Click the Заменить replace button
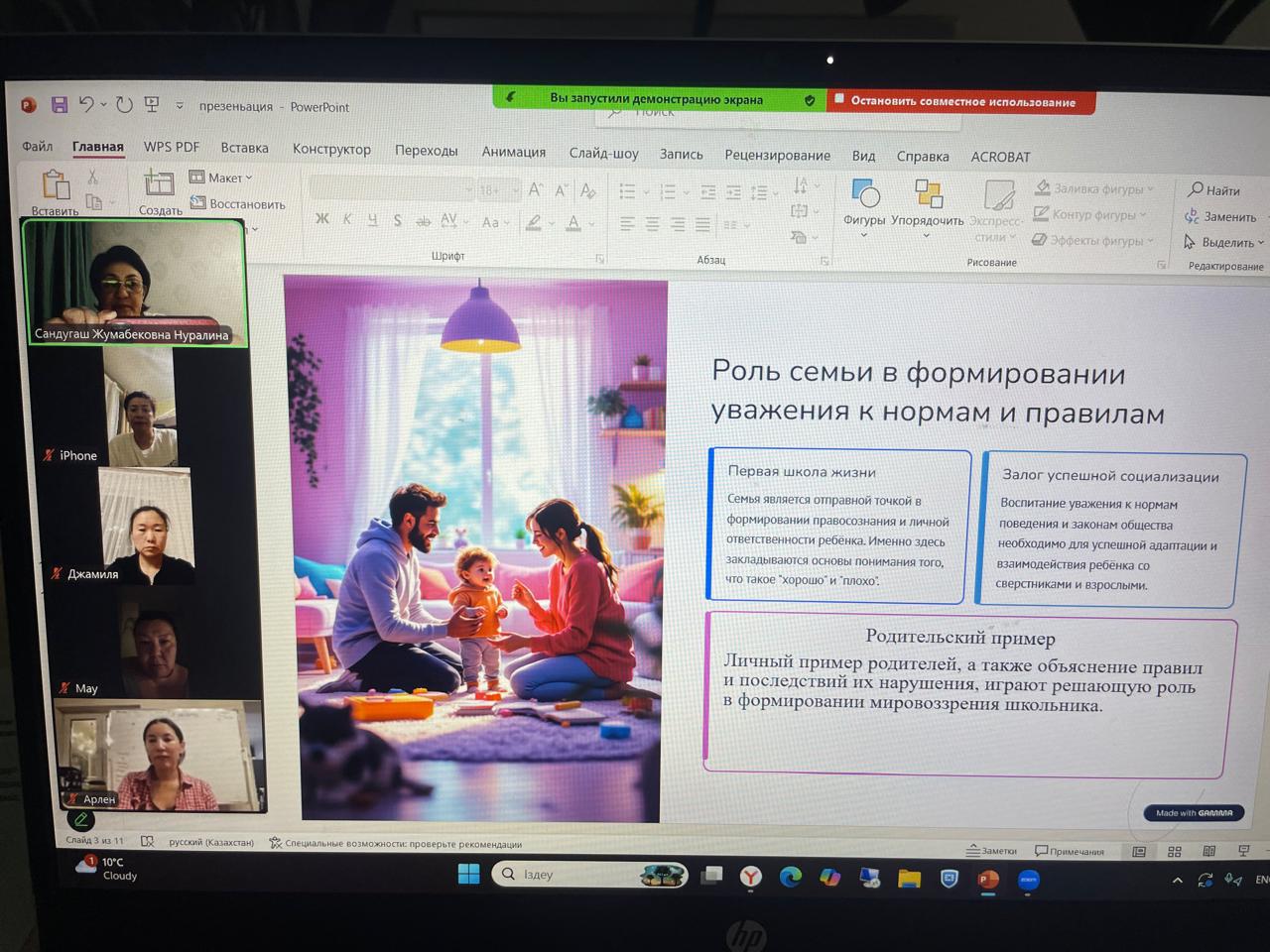 1220,216
